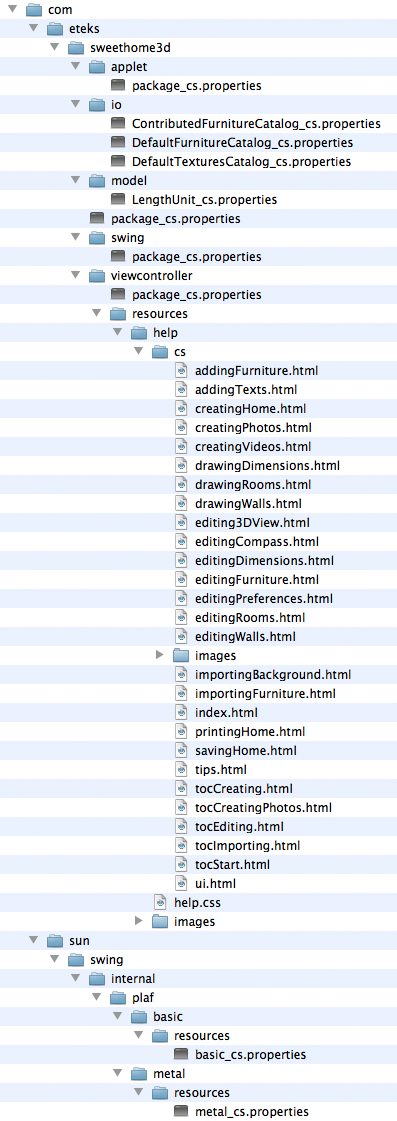Click the io folder icon
Image resolution: width=397 pixels, height=1121 pixels.
click(97, 105)
